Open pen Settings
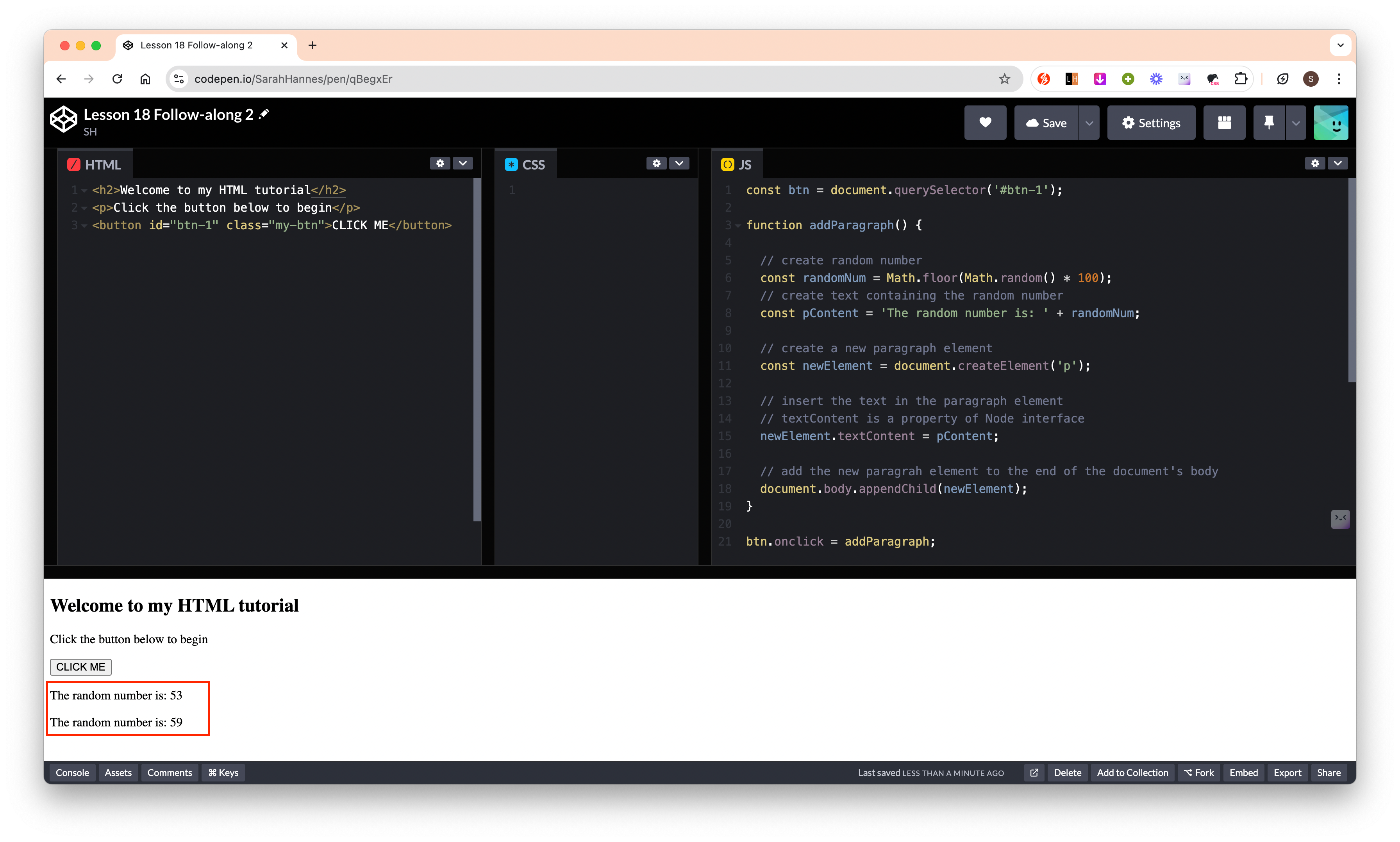1400x842 pixels. coord(1151,123)
